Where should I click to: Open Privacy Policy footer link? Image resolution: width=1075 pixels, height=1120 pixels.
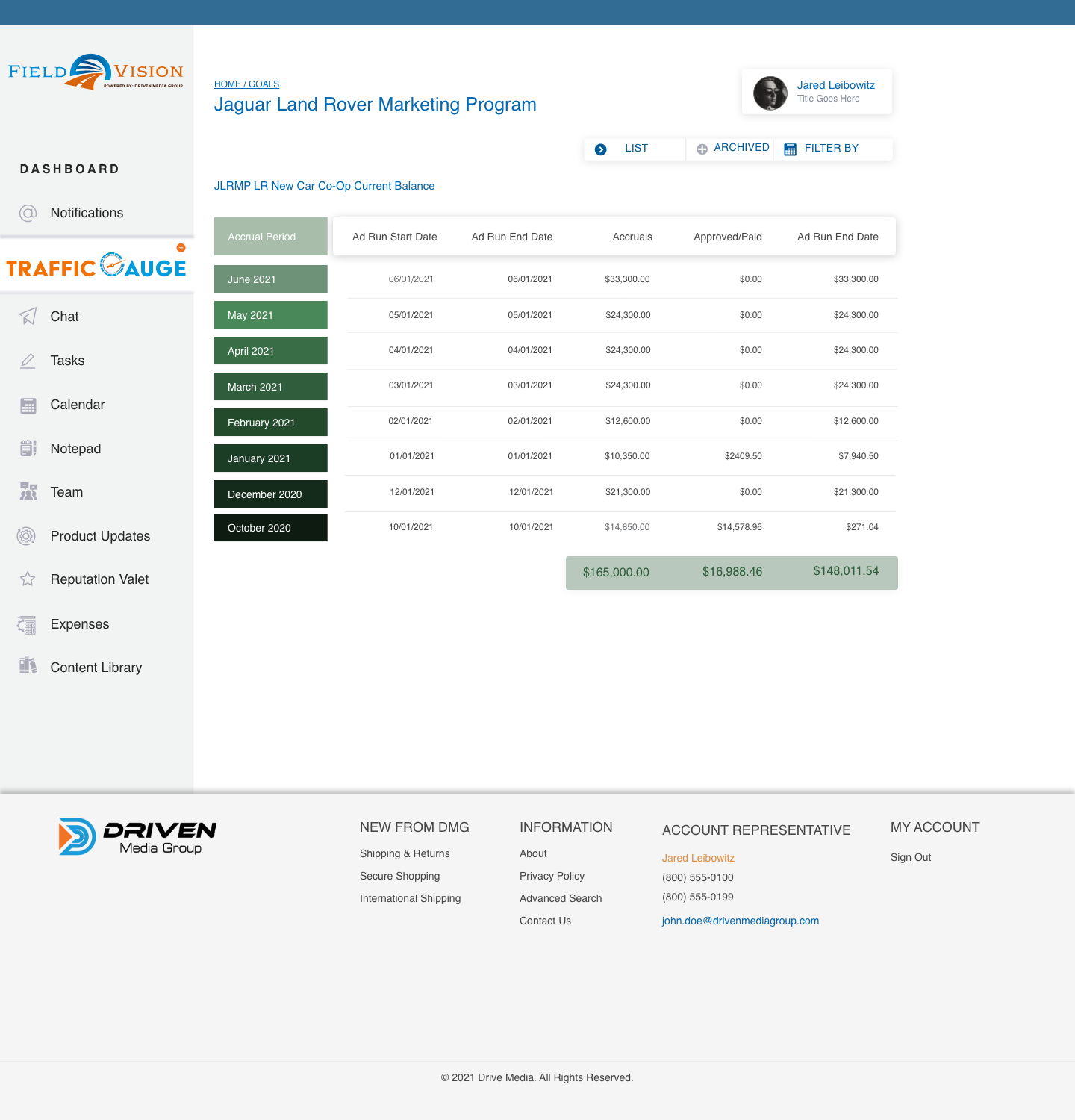[x=552, y=876]
